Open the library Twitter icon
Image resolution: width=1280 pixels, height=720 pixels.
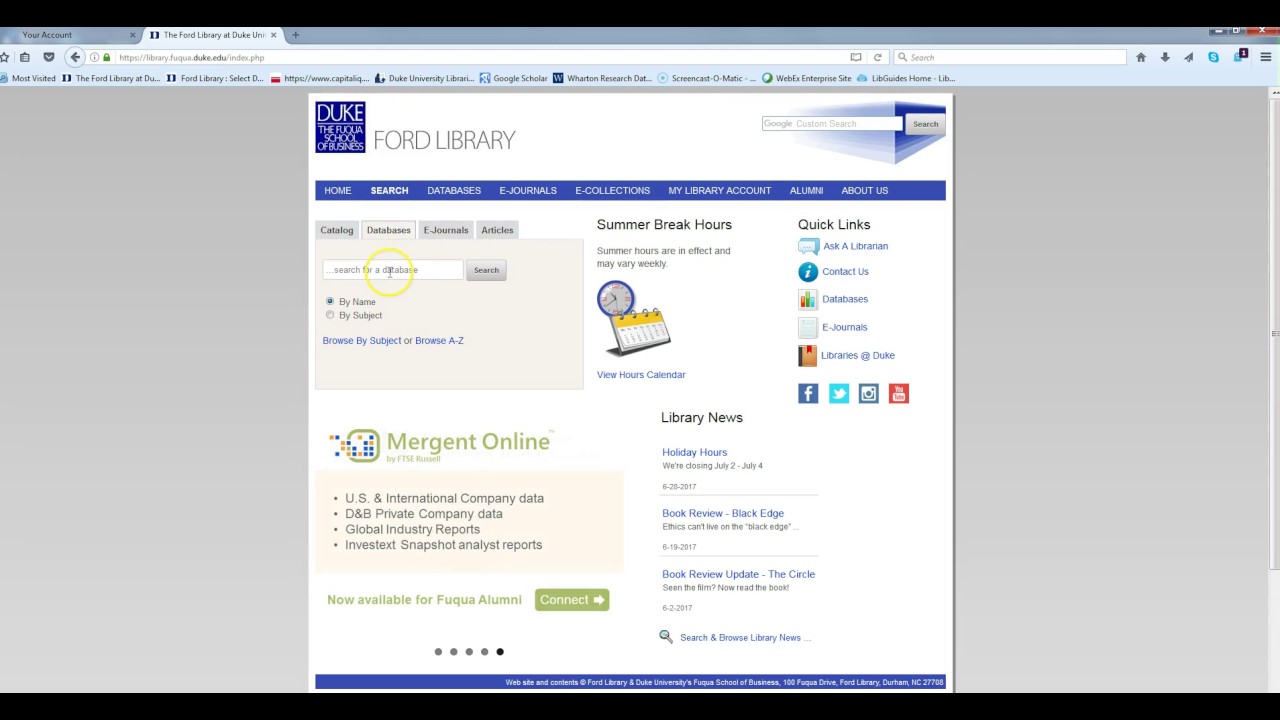838,394
